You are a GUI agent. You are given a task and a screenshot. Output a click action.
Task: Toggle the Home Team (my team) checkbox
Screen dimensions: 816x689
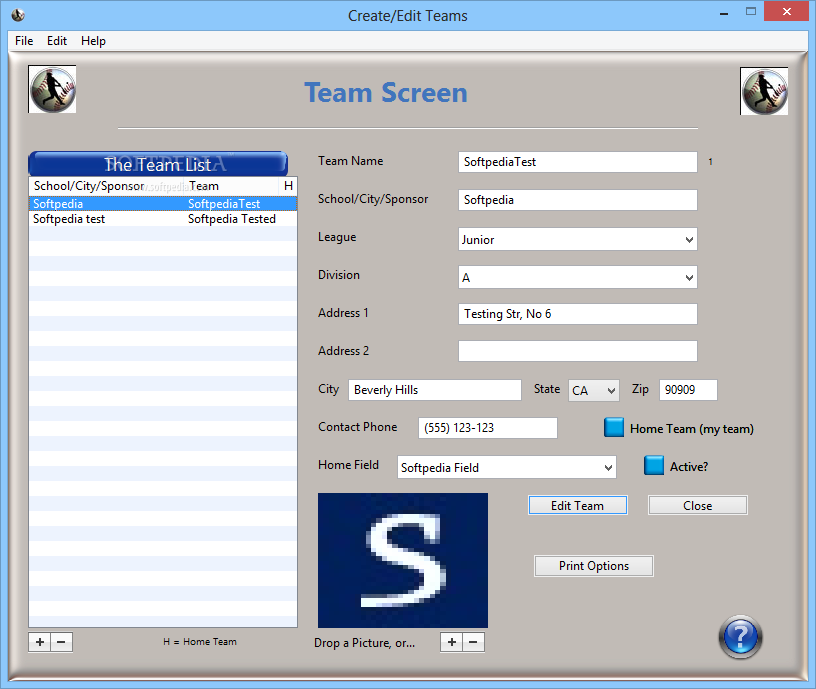(x=614, y=427)
